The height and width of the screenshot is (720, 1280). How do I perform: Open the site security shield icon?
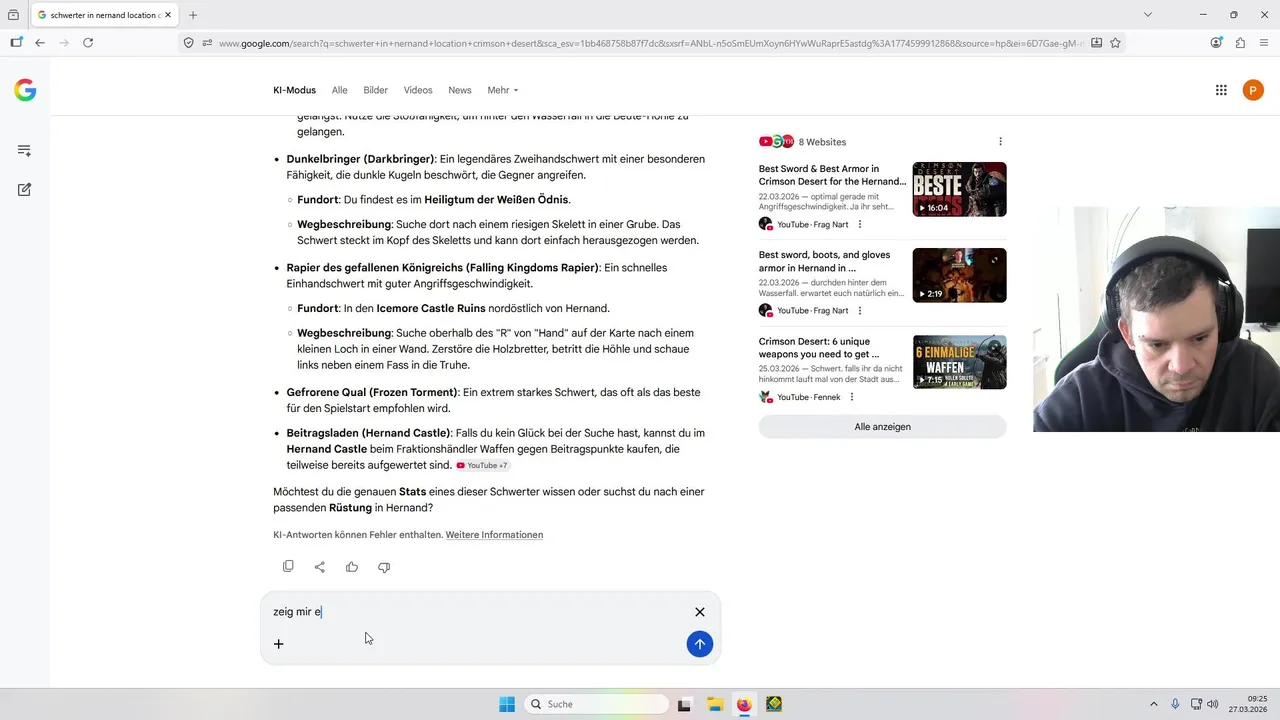point(188,43)
